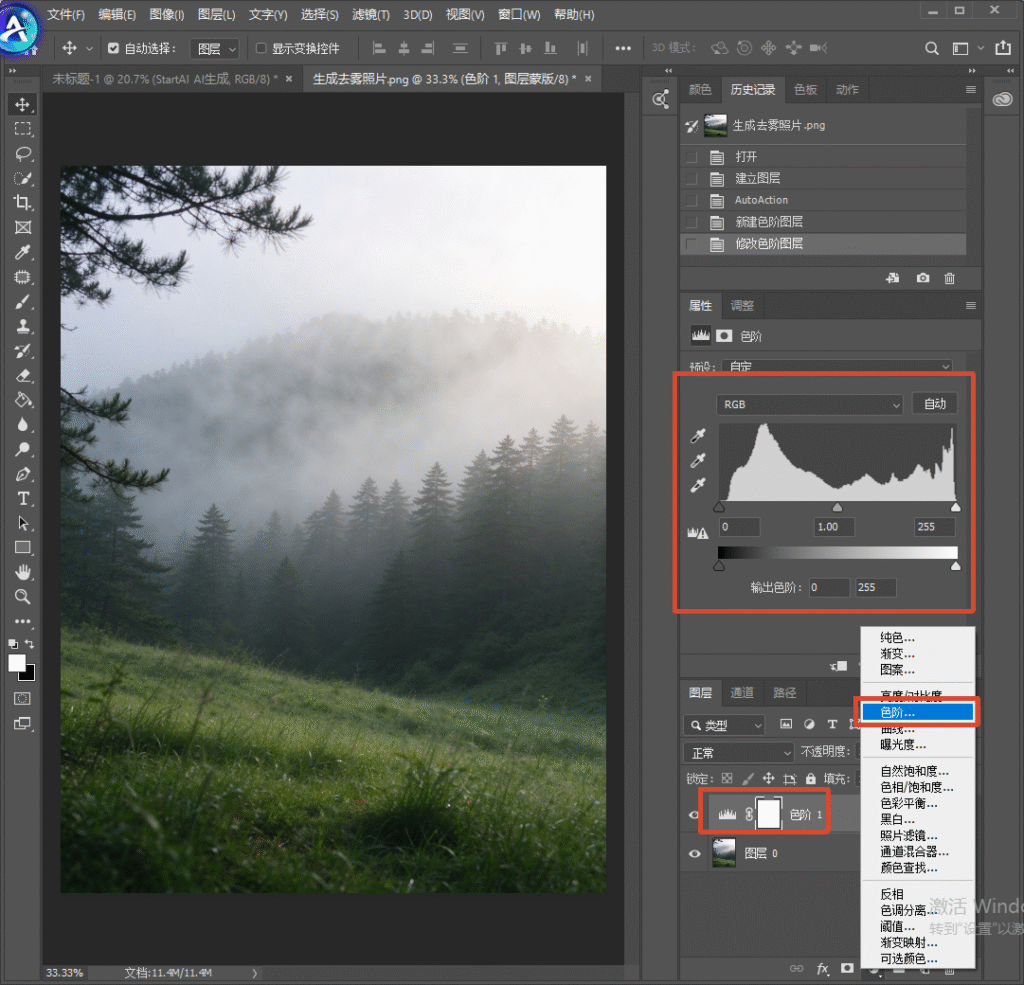This screenshot has width=1024, height=985.
Task: Select the Pen tool
Action: pos(23,474)
